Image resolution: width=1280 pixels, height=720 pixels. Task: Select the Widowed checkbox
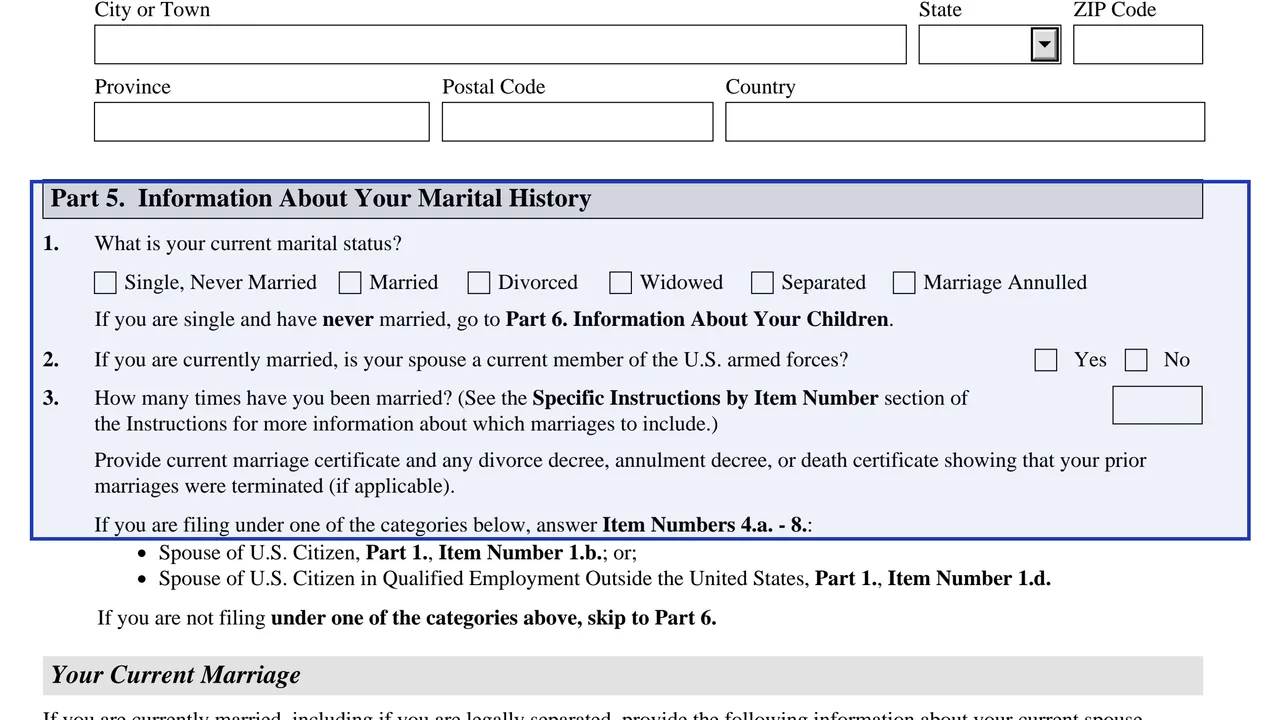621,283
